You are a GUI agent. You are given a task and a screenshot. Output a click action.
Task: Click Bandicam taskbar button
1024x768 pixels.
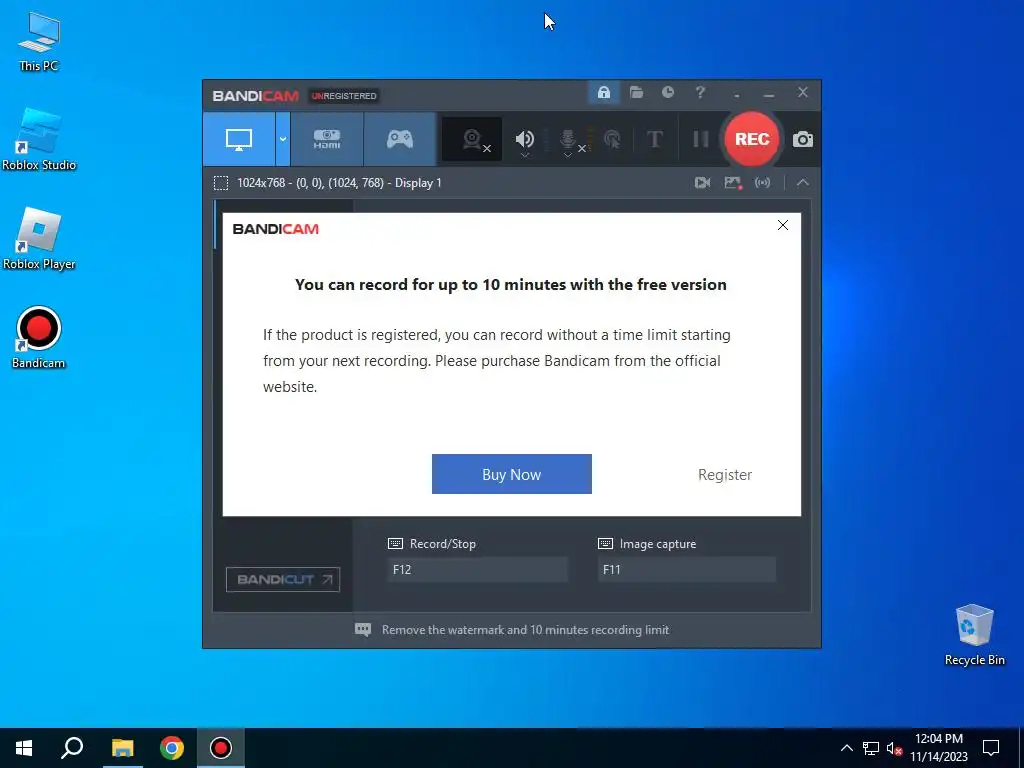[x=221, y=748]
